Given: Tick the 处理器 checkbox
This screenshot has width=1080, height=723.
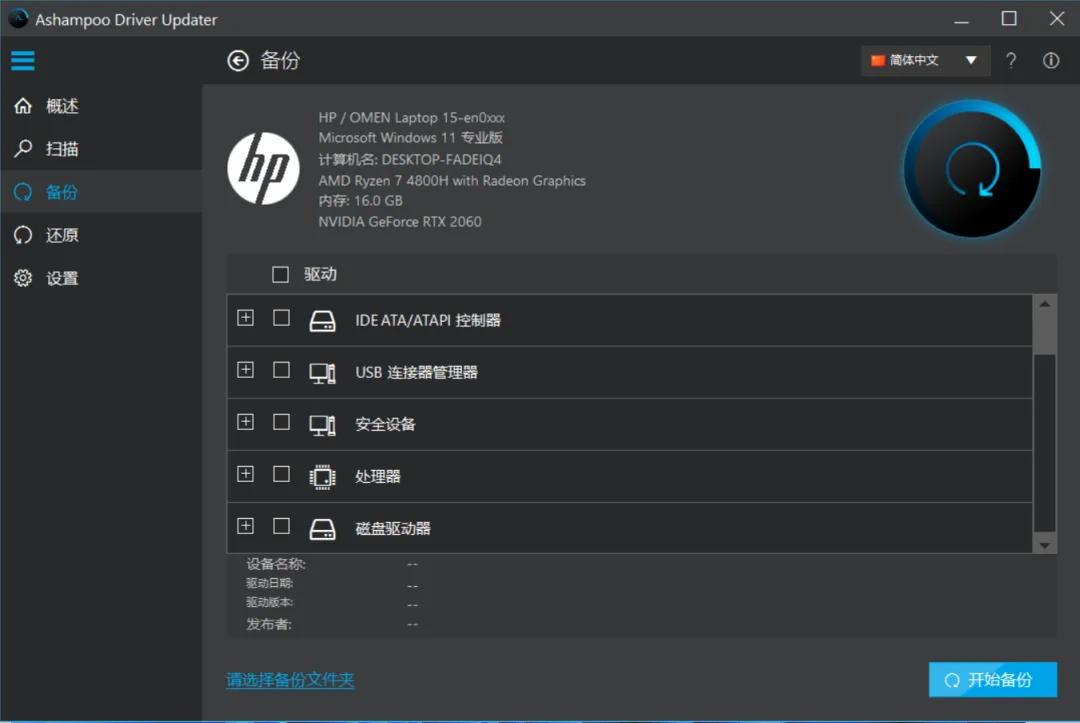Looking at the screenshot, I should coord(281,474).
